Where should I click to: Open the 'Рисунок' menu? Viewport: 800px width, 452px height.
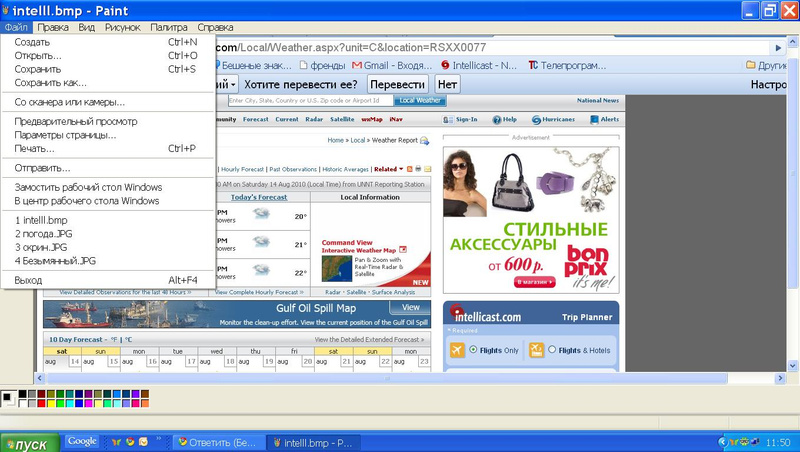coord(122,27)
